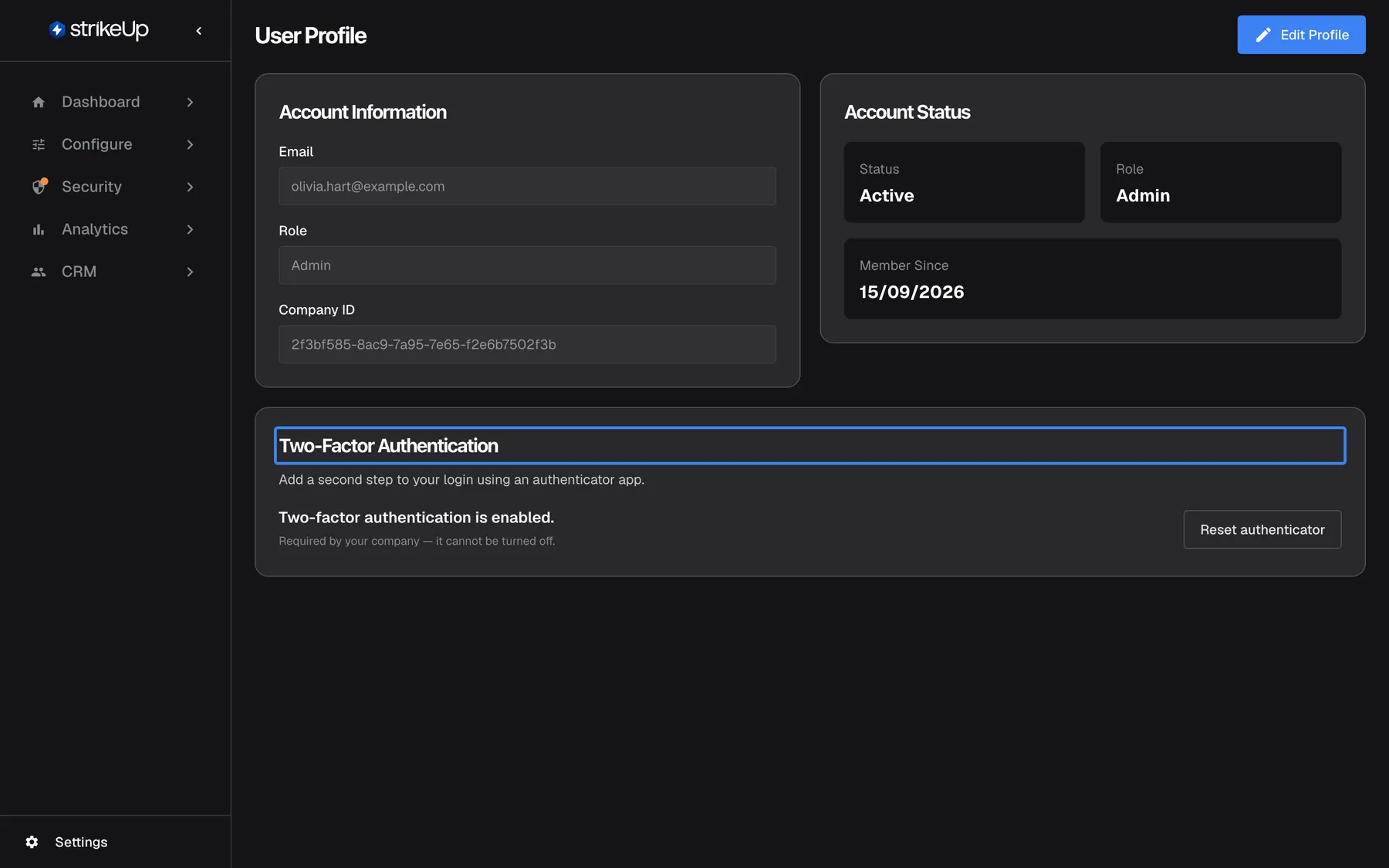Click the Settings gear icon
1389x868 pixels.
32,842
